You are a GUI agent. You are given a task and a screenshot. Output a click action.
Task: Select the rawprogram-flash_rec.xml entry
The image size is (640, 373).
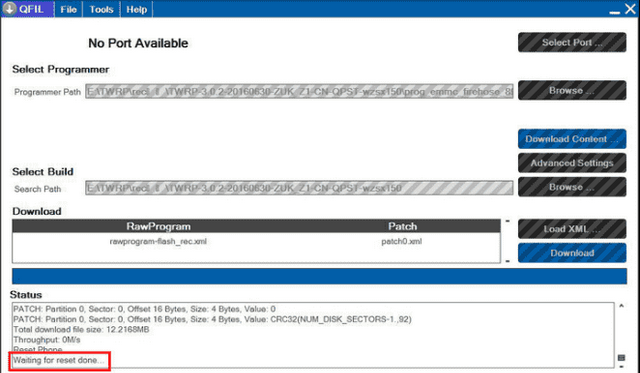coord(158,242)
